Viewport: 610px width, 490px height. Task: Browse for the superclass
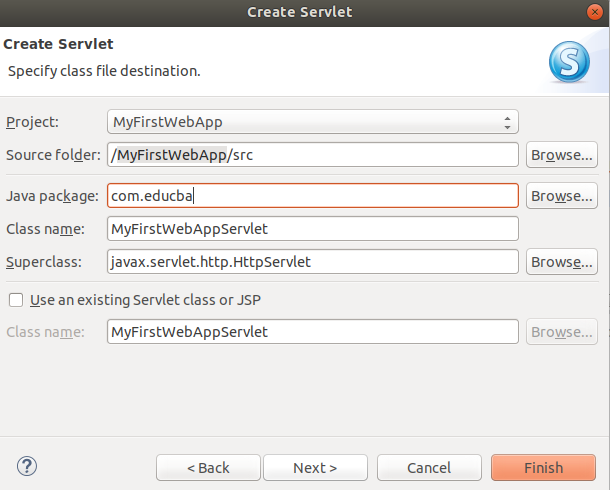tap(562, 262)
